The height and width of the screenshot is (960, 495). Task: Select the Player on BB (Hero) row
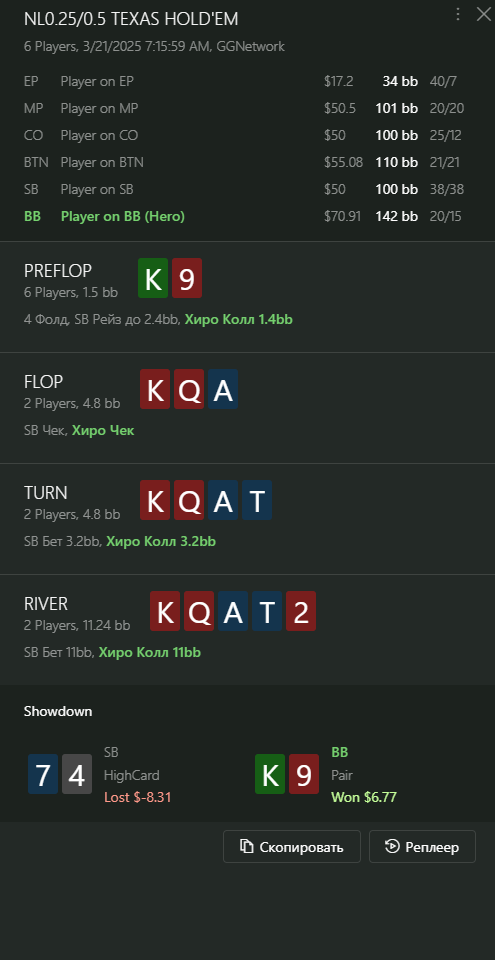point(248,216)
